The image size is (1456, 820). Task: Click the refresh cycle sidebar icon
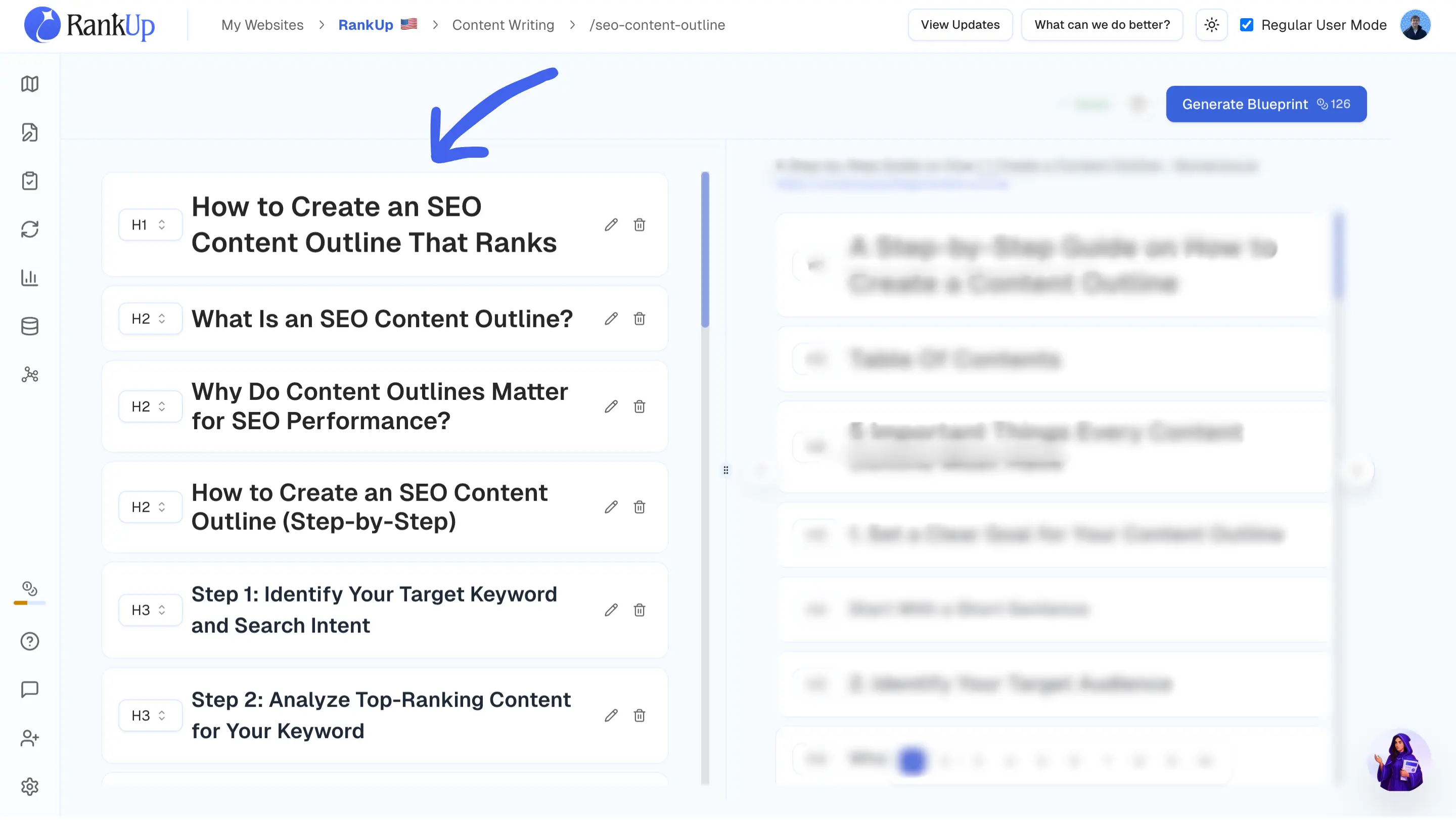[x=29, y=230]
